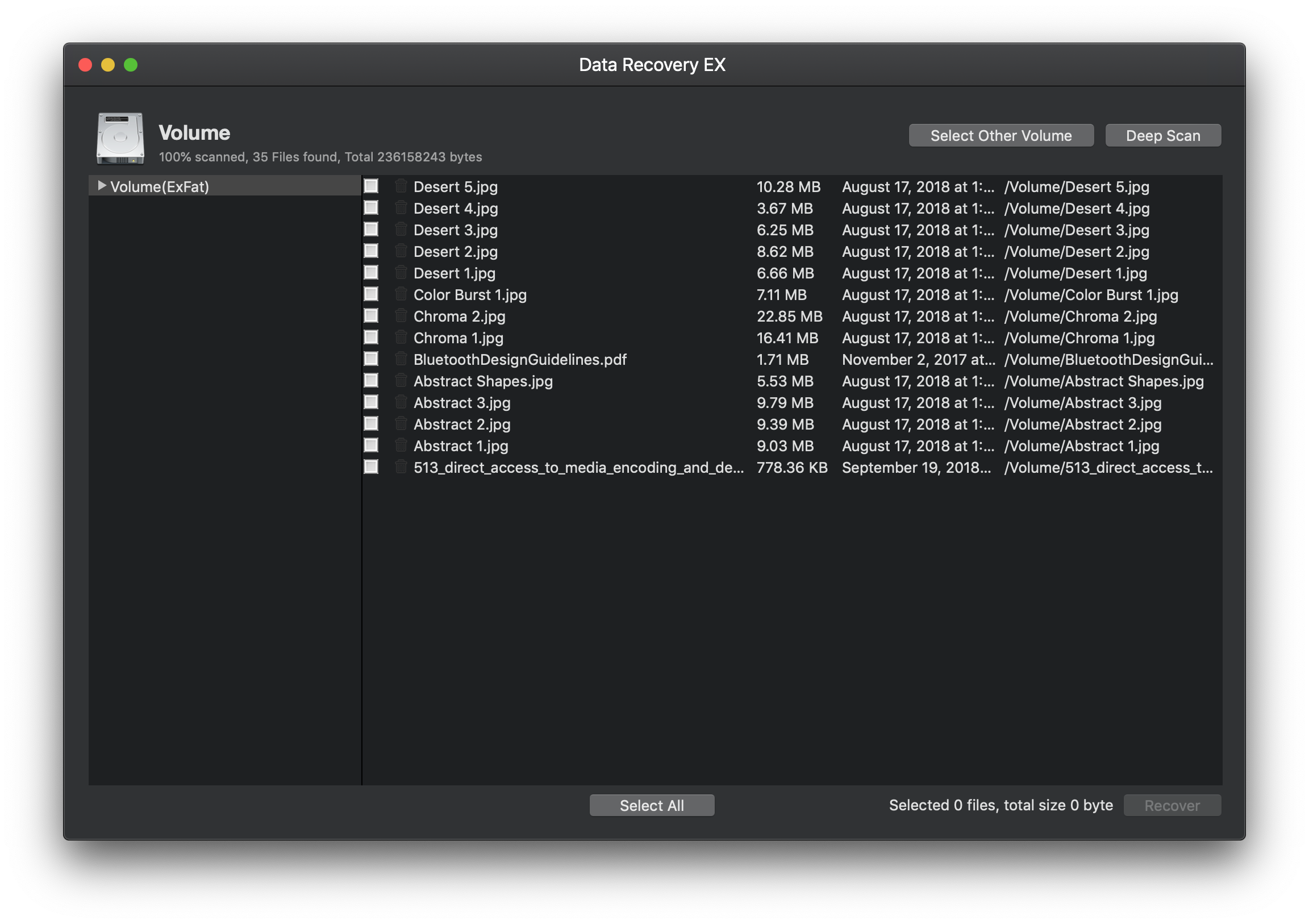Screen dimensions: 1309x924
Task: Click the November 2, 2017 date
Action: 919,360
